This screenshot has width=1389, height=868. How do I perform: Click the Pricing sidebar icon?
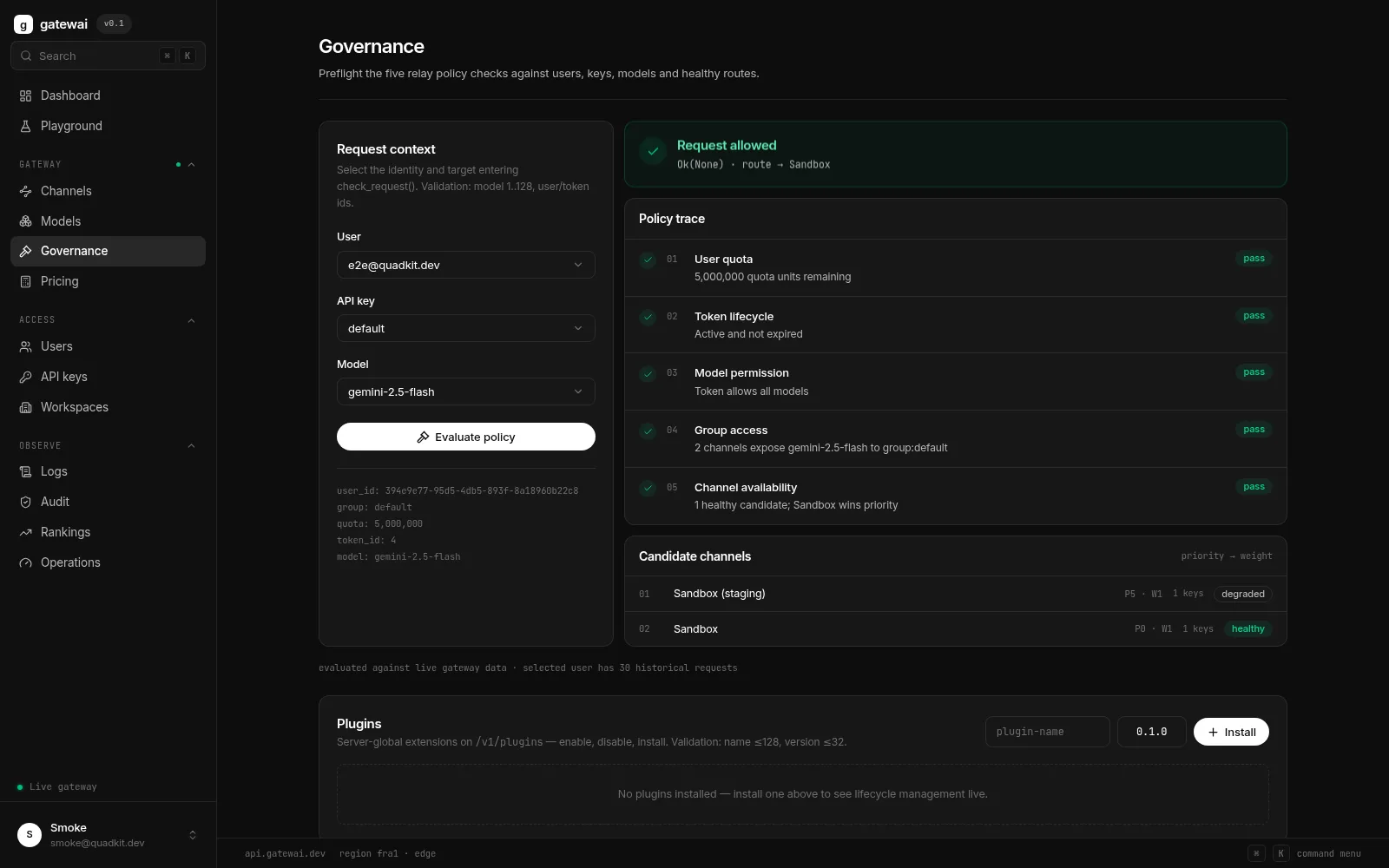pos(25,281)
